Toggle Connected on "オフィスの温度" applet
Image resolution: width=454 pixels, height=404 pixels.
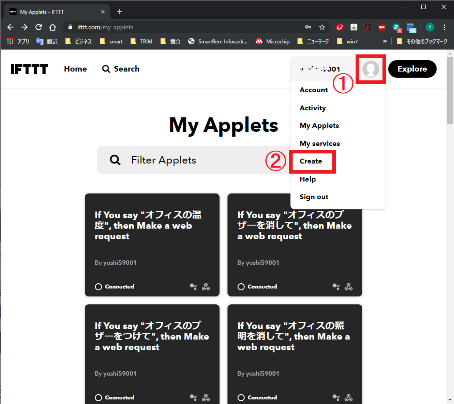(x=115, y=287)
